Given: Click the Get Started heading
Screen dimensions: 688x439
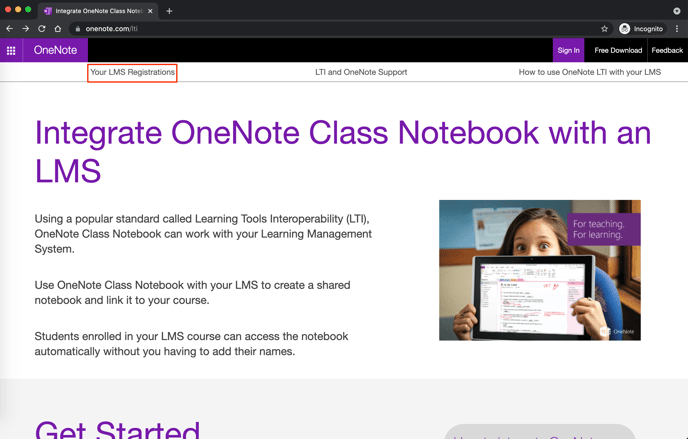Looking at the screenshot, I should (118, 429).
